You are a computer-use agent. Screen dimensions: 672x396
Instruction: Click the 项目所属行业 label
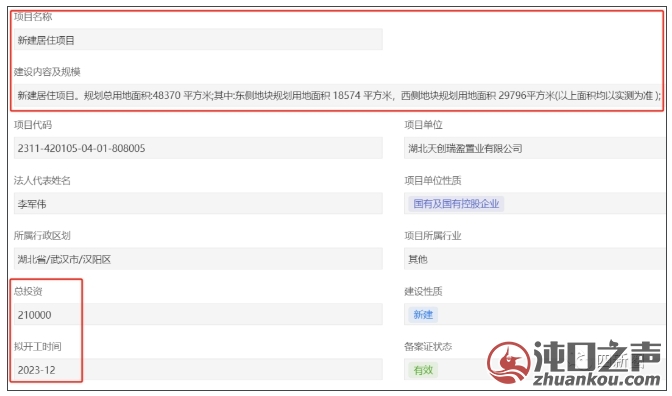(x=433, y=235)
